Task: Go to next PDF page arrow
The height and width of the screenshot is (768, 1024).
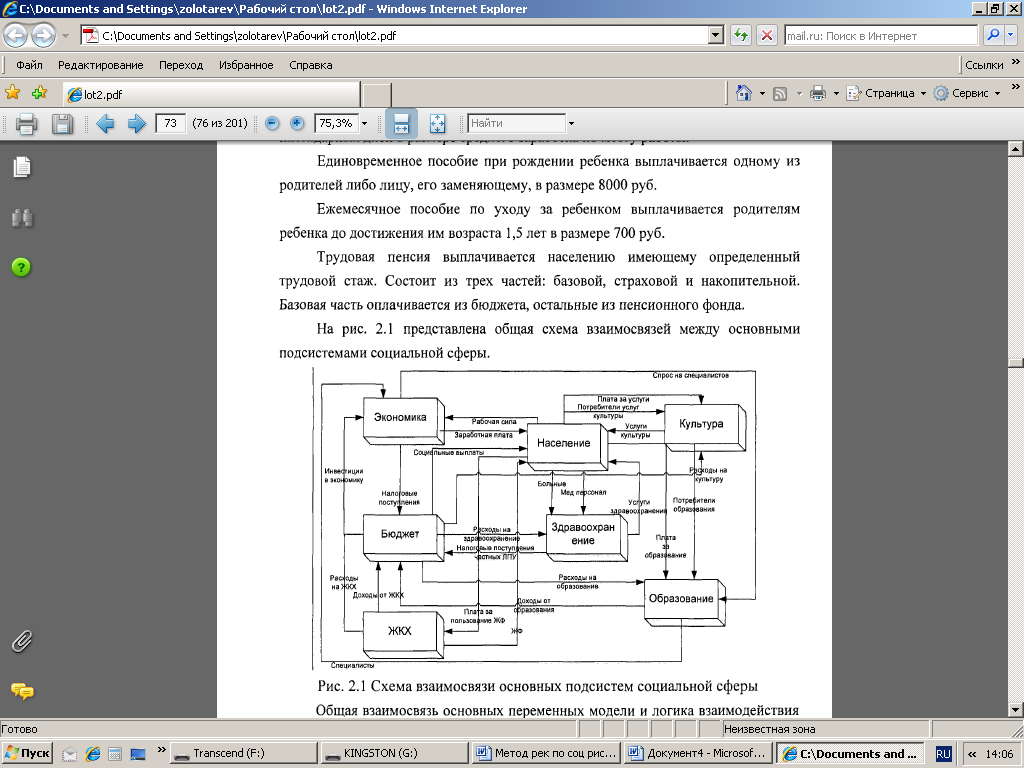Action: click(x=136, y=123)
